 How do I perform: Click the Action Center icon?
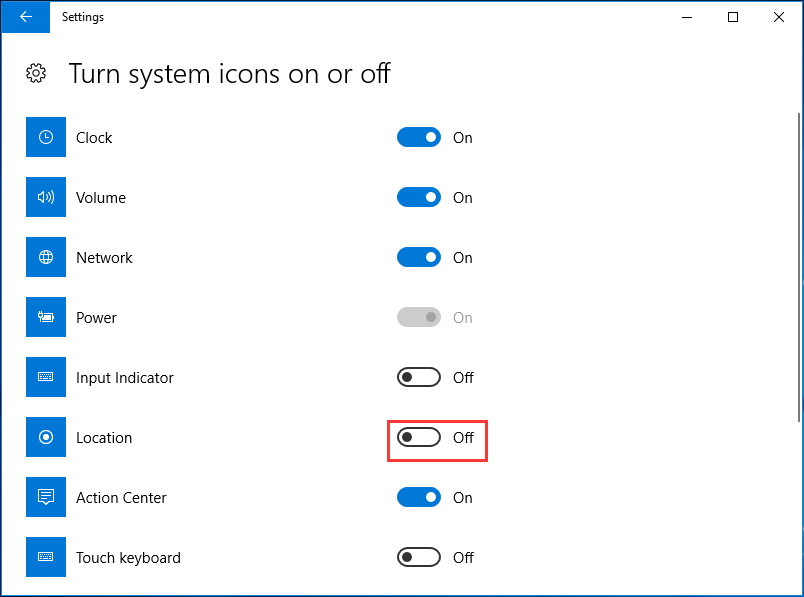point(45,497)
